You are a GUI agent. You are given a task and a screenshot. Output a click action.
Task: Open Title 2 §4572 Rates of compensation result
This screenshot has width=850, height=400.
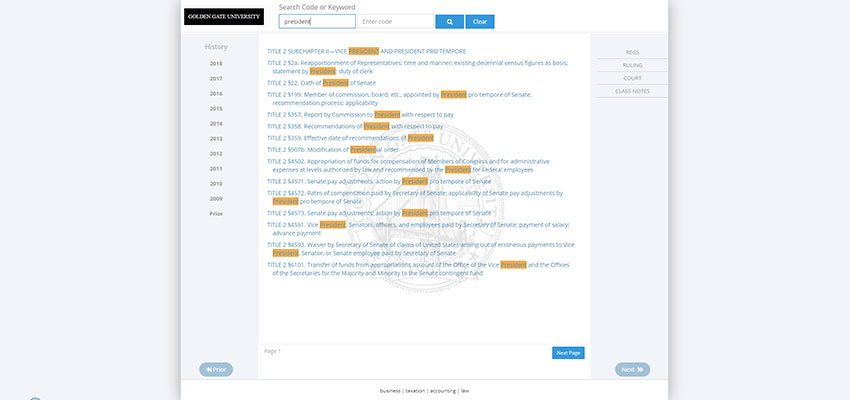415,197
